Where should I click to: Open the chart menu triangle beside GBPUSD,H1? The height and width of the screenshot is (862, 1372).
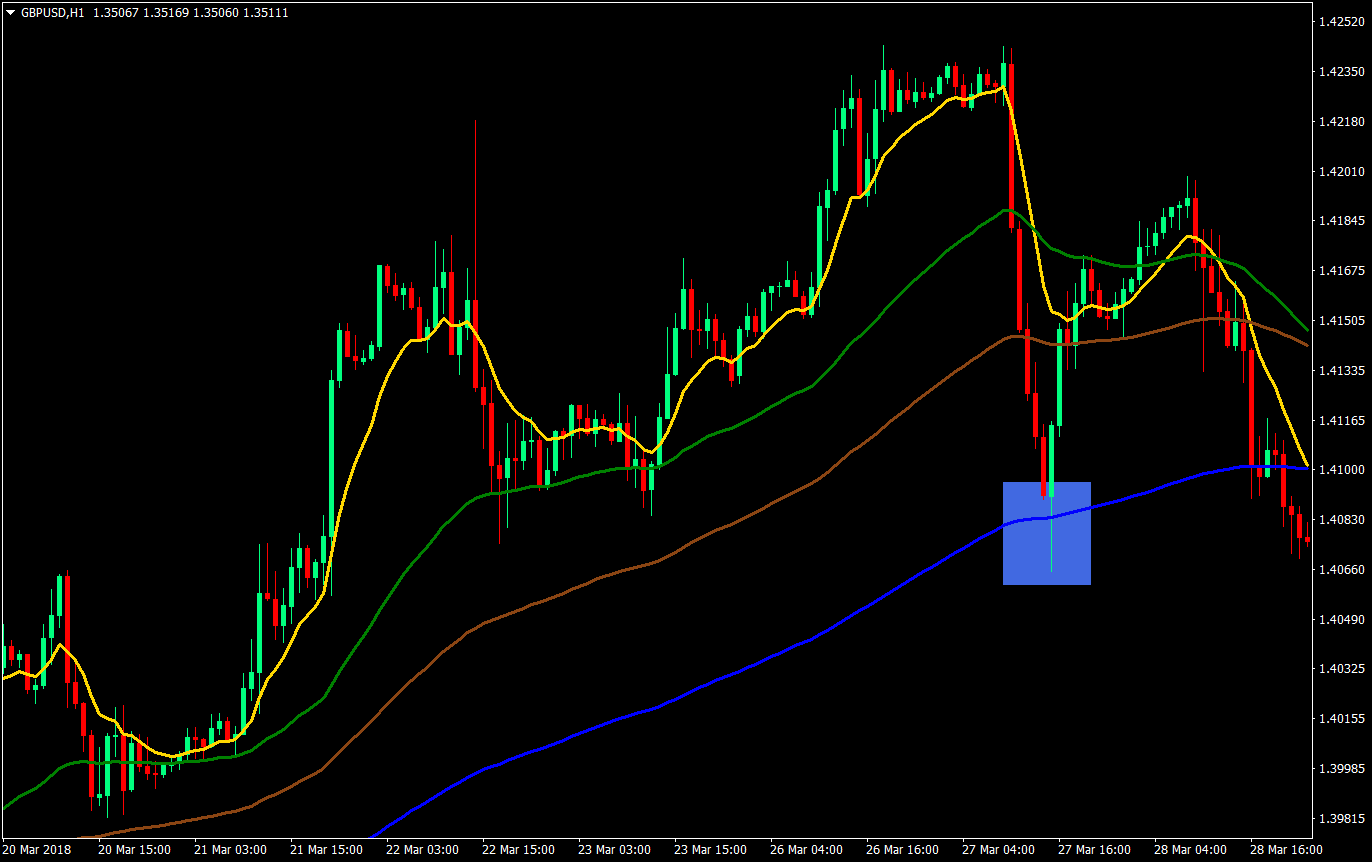click(x=11, y=13)
